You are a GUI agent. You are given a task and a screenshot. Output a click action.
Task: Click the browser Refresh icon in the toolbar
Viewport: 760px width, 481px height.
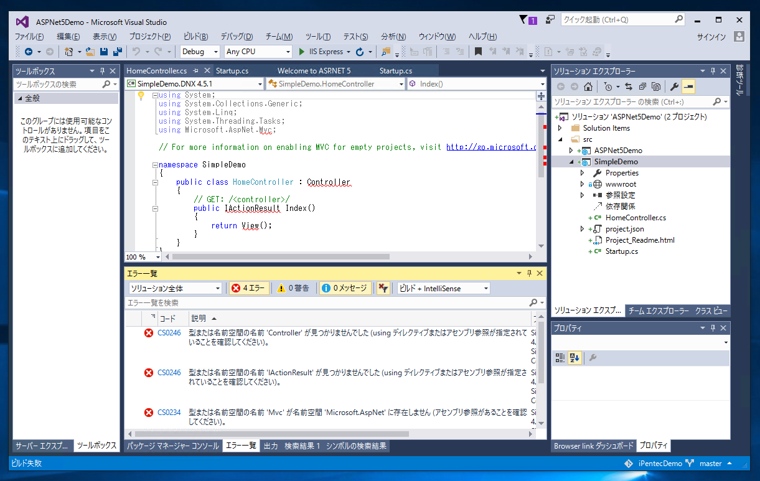360,51
